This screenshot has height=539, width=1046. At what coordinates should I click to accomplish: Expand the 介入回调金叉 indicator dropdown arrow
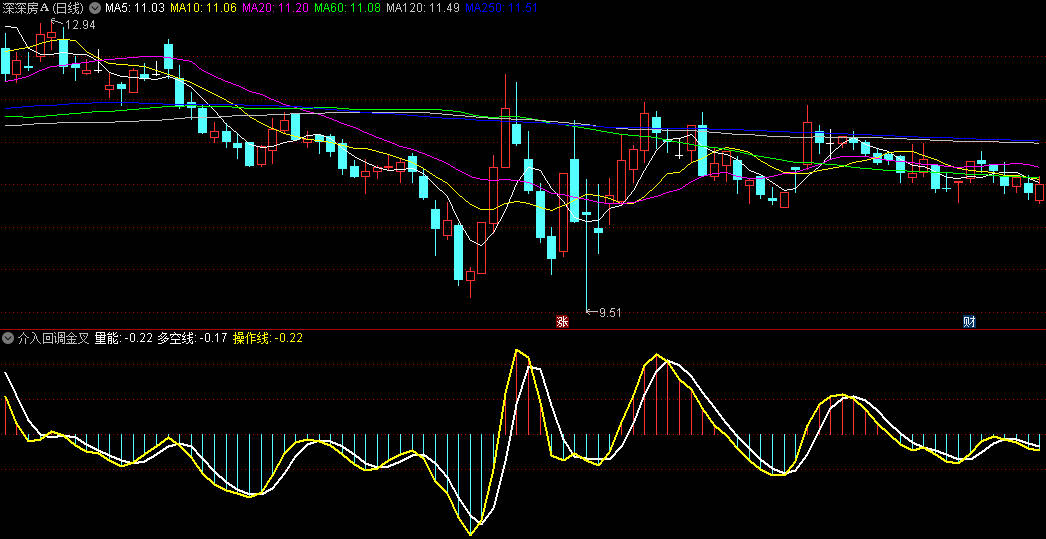coord(8,338)
